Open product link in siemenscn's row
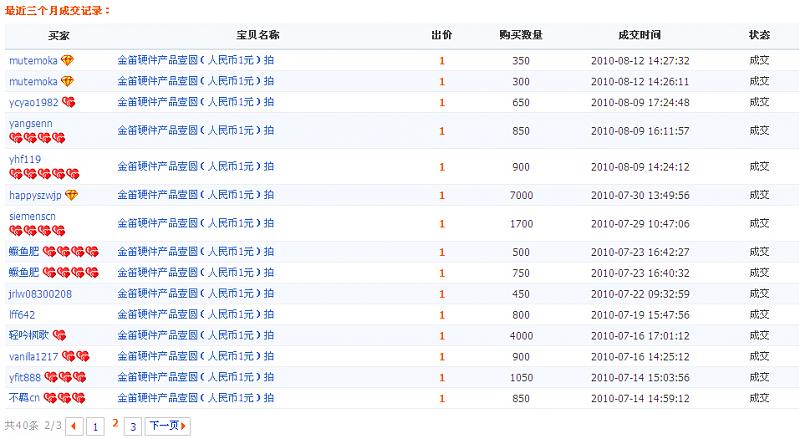Screen dimensions: 800x439 pos(196,224)
